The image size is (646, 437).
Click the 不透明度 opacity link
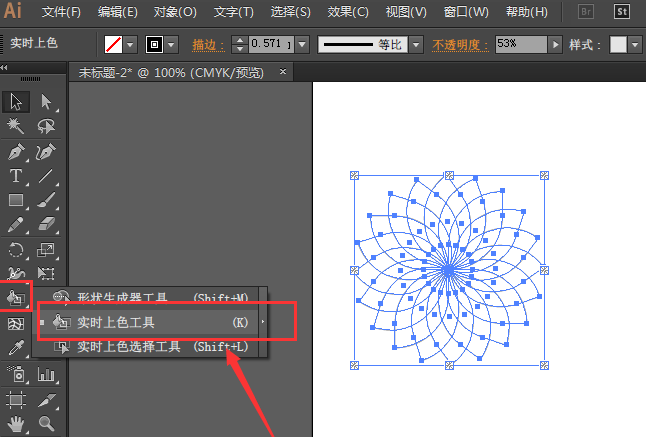click(461, 45)
